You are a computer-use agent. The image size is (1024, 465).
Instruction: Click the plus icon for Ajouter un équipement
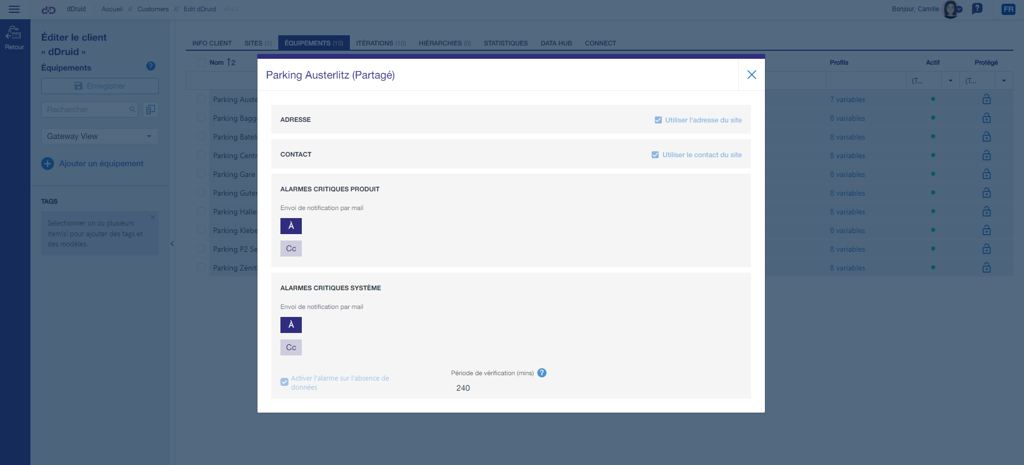coord(48,163)
